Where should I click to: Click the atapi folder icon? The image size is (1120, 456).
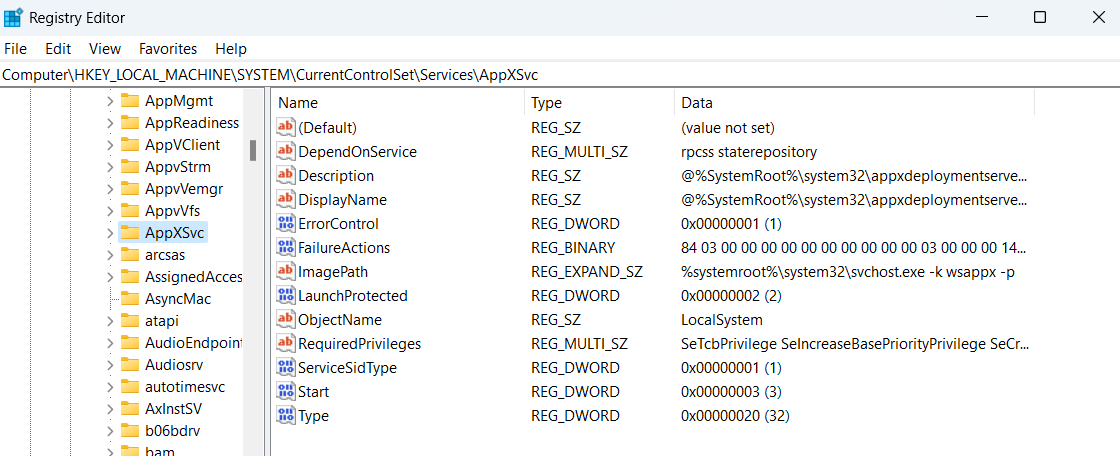coord(129,321)
